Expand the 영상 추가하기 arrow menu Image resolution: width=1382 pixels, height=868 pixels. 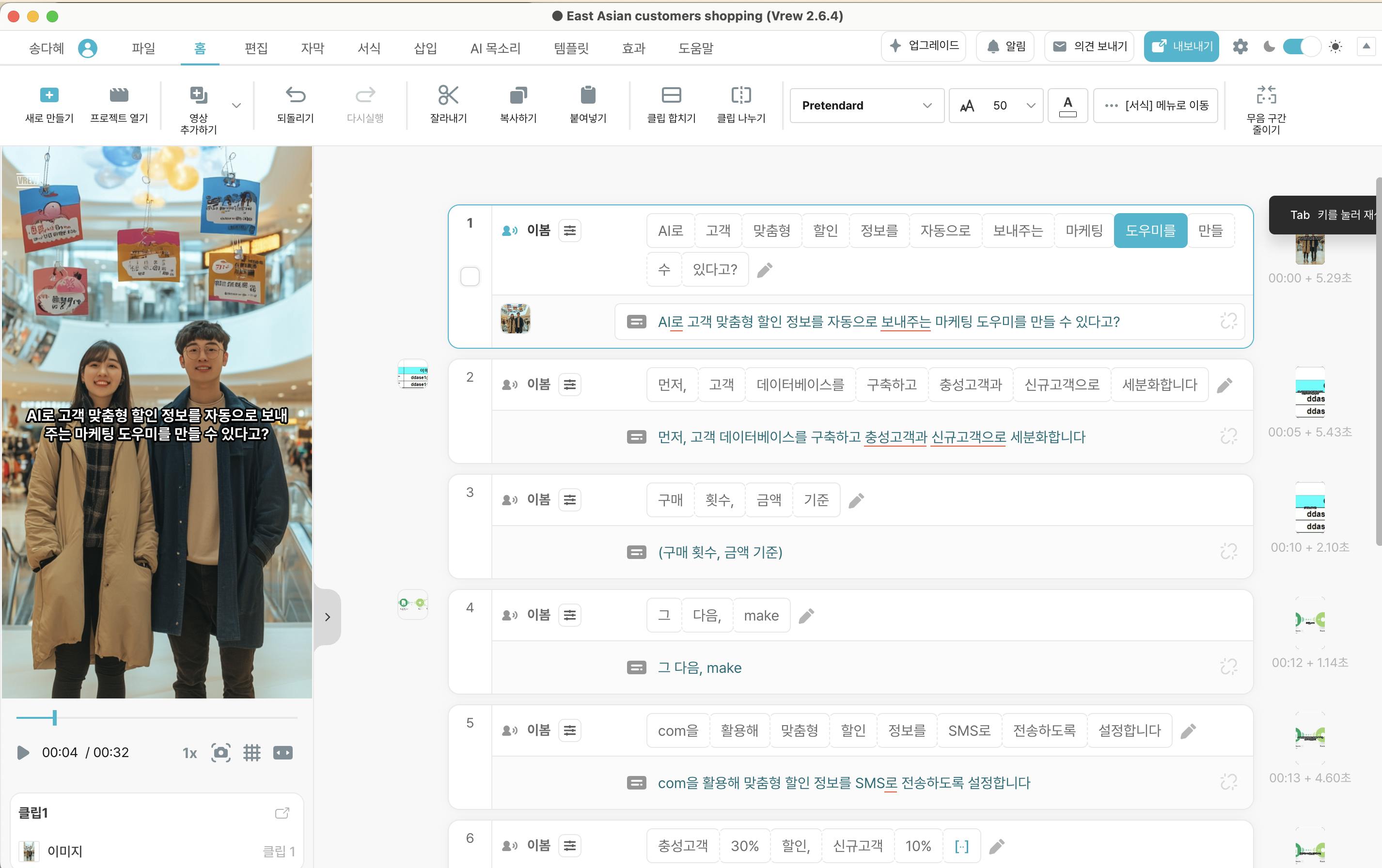click(x=236, y=106)
